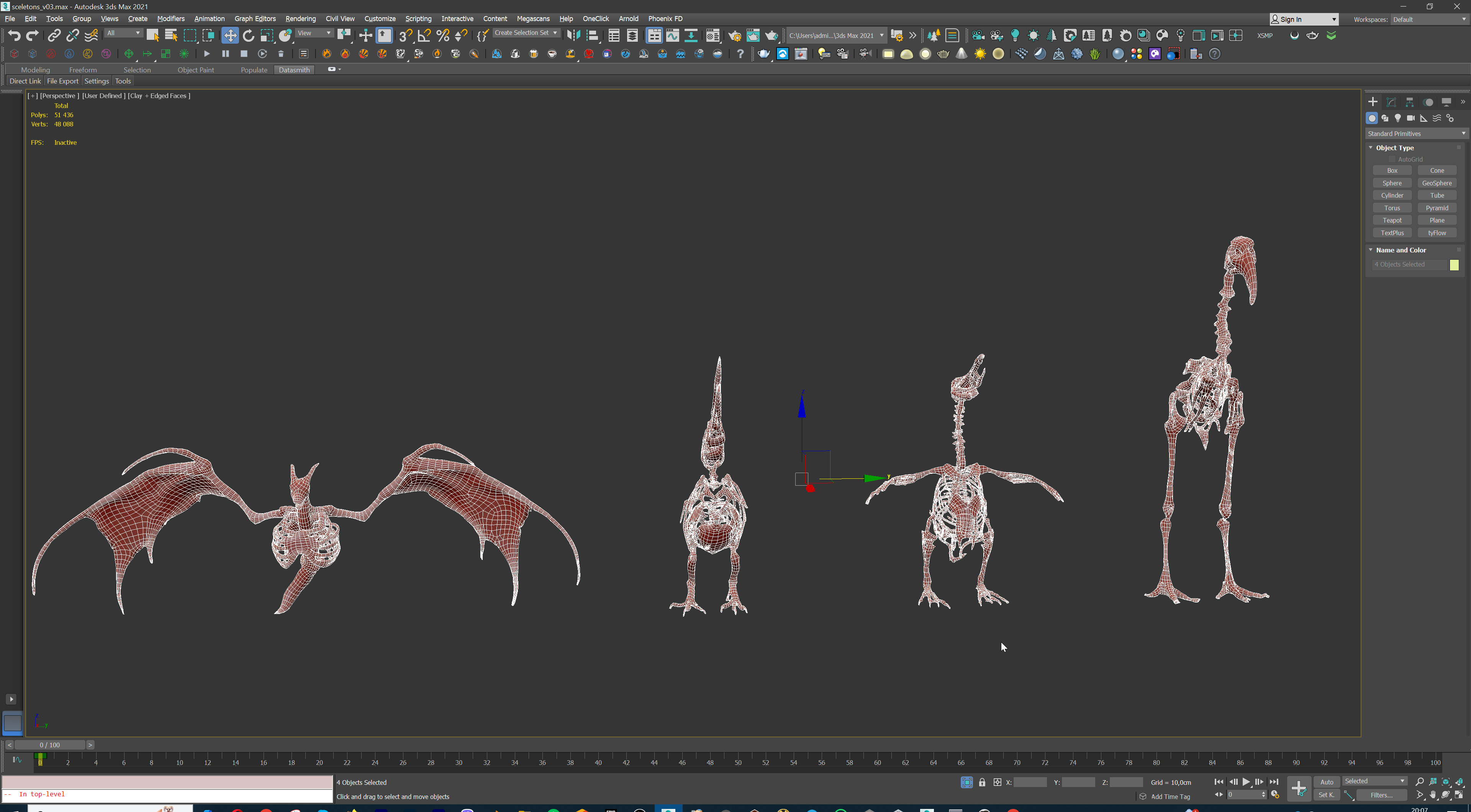Screen dimensions: 1471x812
Task: Click the large Set Keys button
Action: [1299, 789]
